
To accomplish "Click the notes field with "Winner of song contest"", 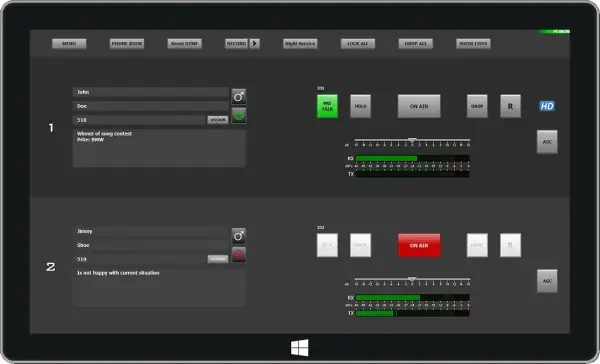I will pyautogui.click(x=159, y=148).
